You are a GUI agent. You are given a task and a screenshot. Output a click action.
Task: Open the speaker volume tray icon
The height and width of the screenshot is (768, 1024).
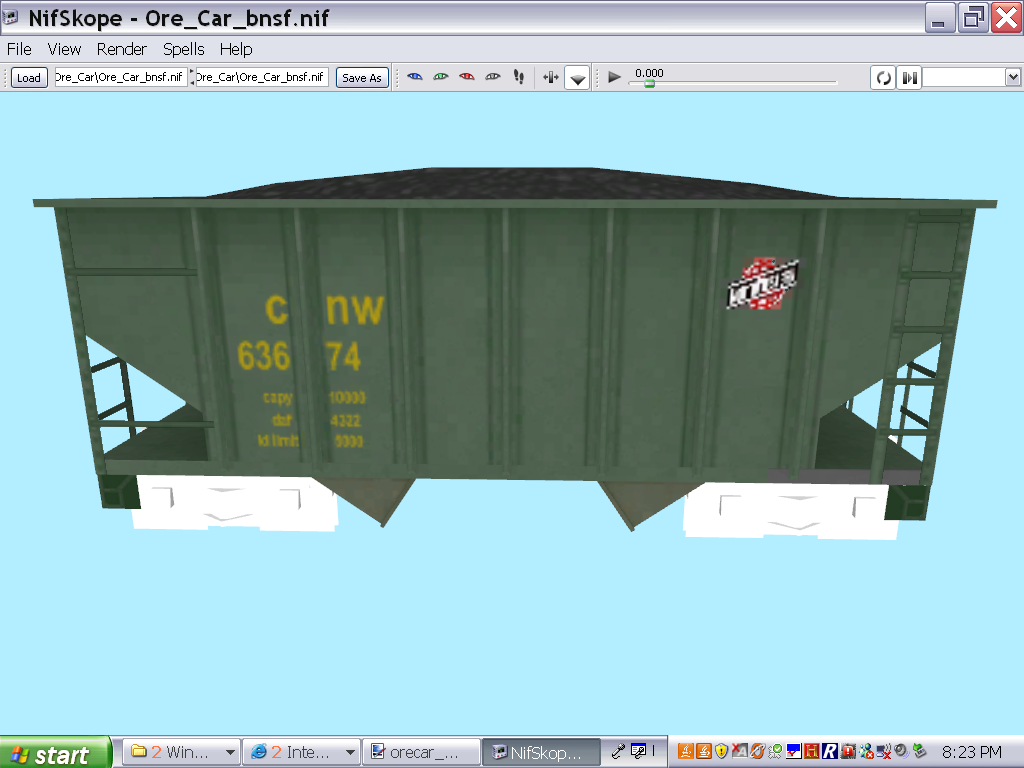(x=902, y=752)
